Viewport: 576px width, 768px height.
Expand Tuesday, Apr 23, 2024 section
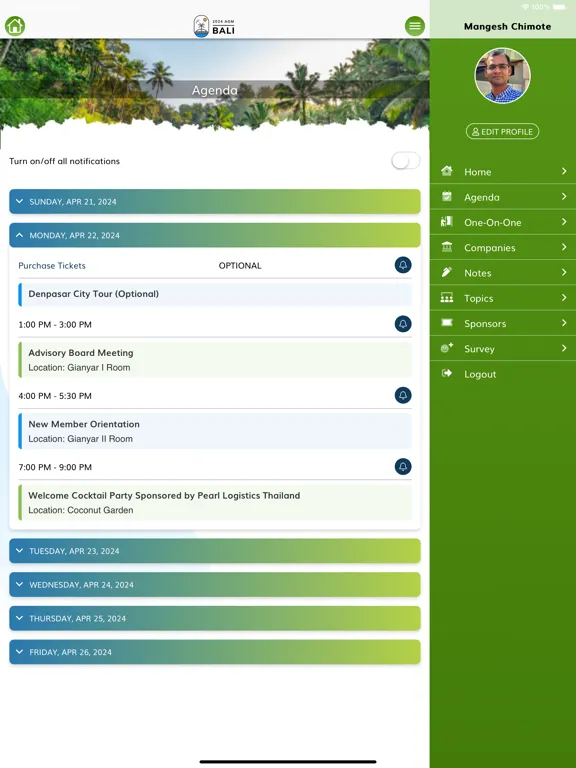click(x=215, y=551)
